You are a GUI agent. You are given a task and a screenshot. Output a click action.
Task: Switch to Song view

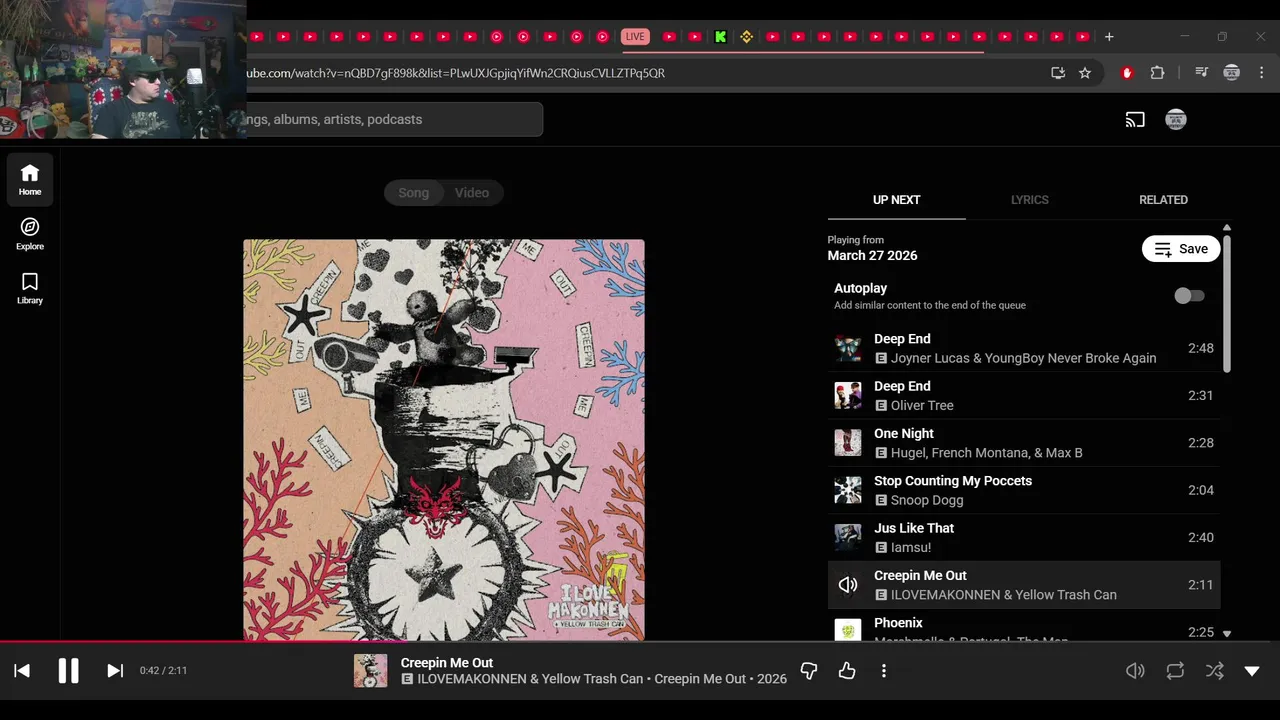[x=414, y=193]
